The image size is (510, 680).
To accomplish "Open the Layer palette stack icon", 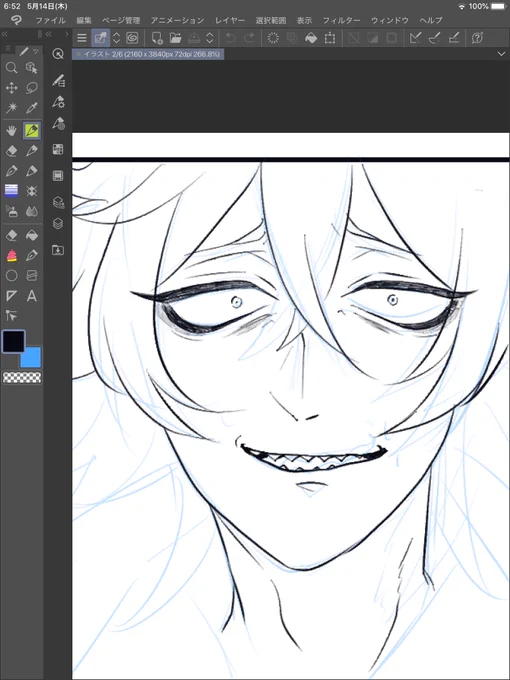I will [58, 224].
